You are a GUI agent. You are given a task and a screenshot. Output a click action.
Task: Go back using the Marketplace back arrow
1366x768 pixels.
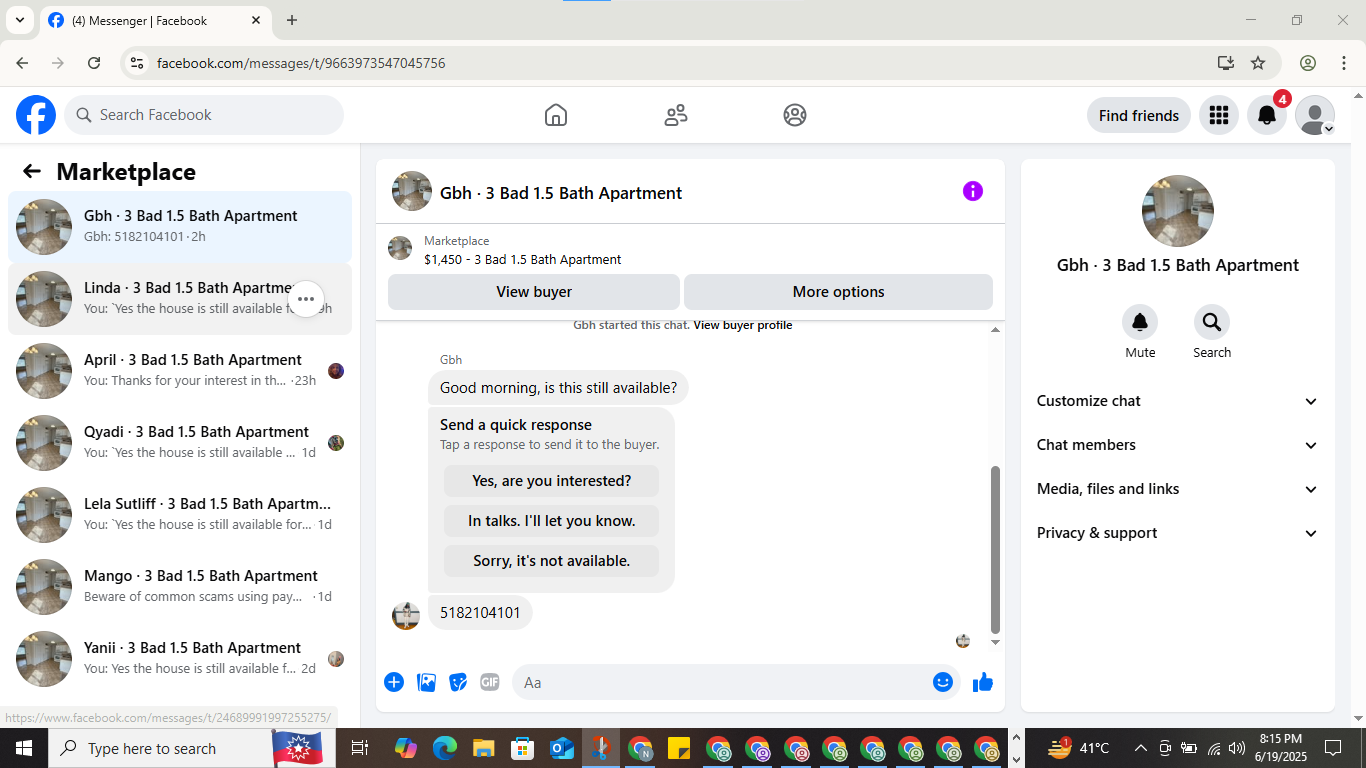tap(32, 171)
